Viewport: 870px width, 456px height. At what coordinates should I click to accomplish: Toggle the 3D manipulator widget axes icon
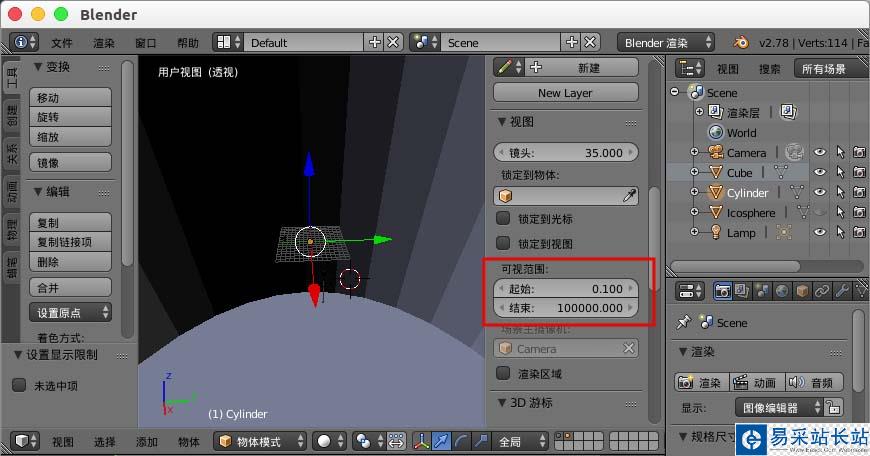422,441
